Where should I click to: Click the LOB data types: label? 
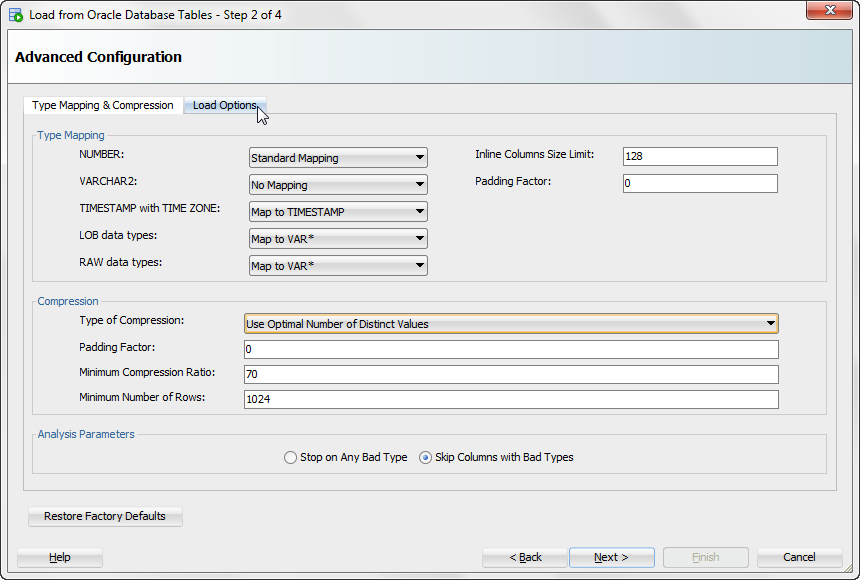118,235
